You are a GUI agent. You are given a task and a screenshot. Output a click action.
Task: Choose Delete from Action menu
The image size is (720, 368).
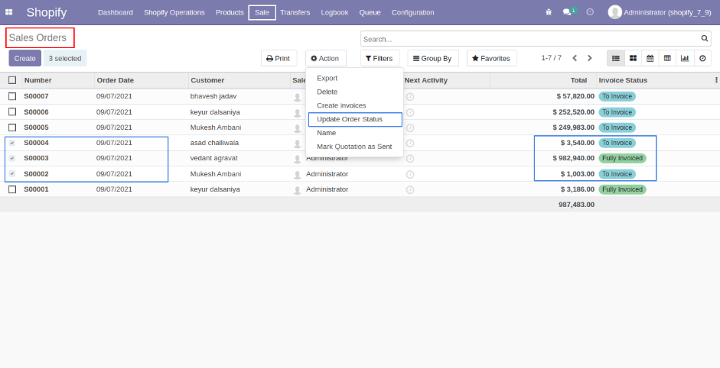(x=327, y=92)
